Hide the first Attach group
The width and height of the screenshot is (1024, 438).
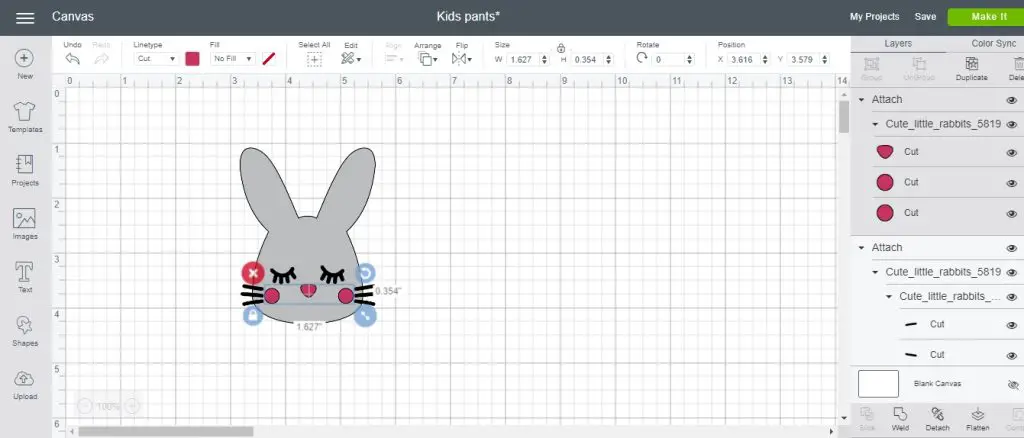click(1012, 100)
